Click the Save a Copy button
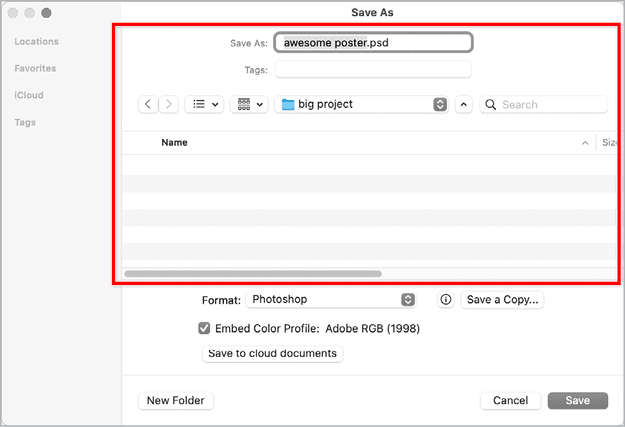Viewport: 625px width, 427px height. [502, 299]
